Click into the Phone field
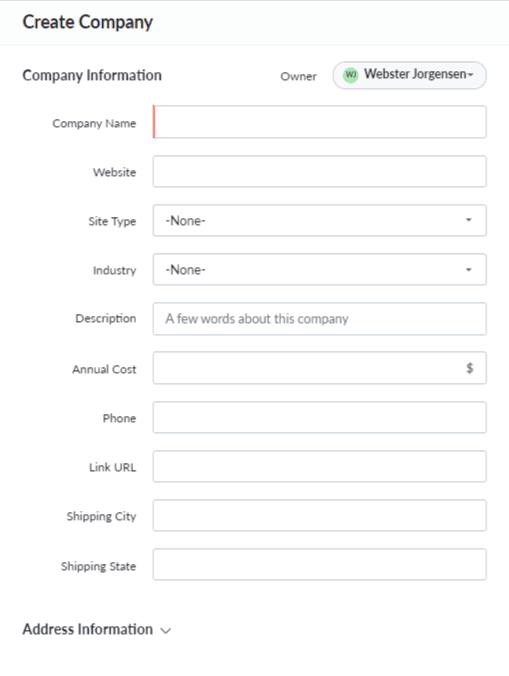Viewport: 509px width, 676px height. (319, 417)
